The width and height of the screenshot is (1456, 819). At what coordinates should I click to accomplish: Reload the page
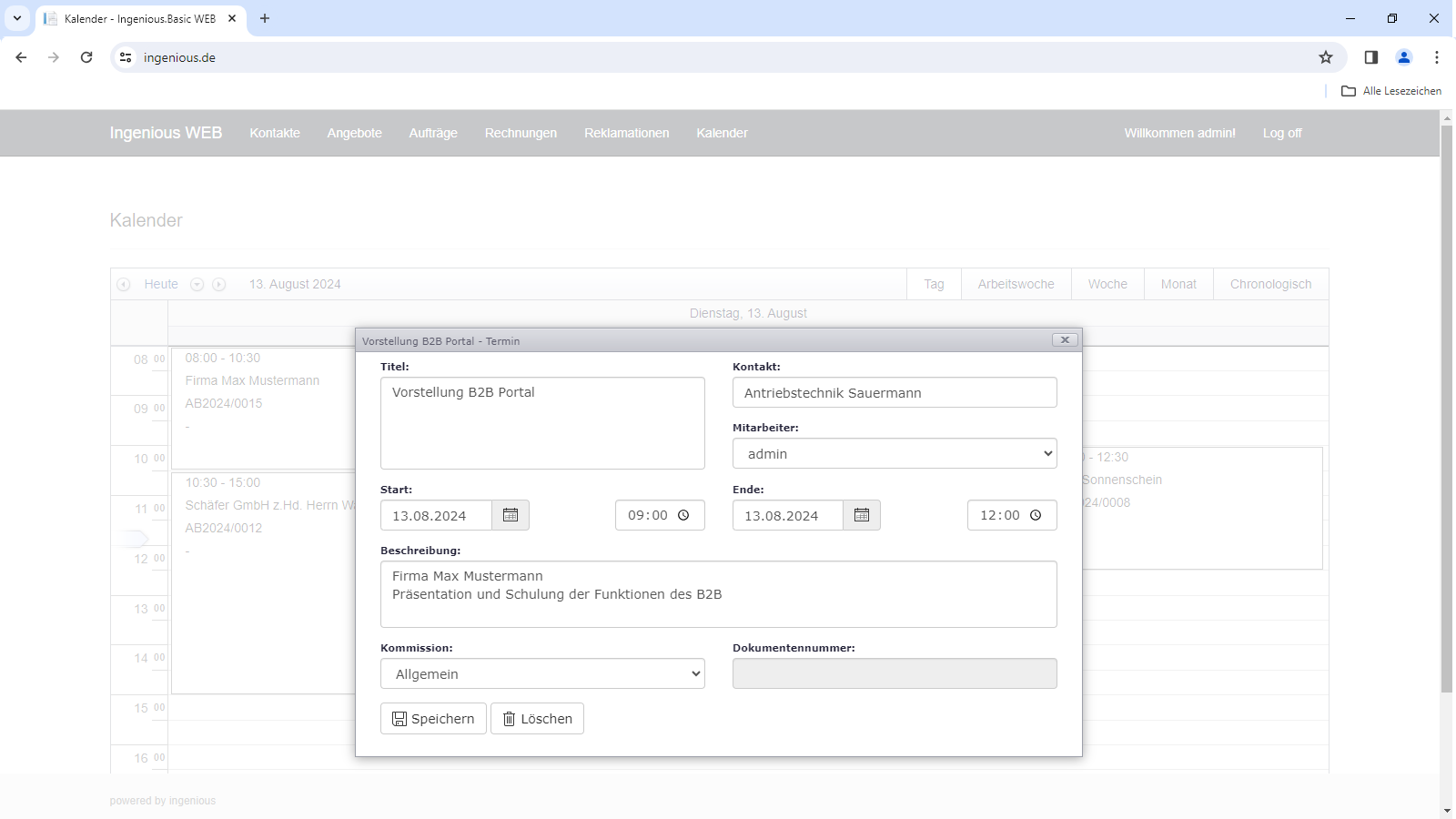click(86, 57)
